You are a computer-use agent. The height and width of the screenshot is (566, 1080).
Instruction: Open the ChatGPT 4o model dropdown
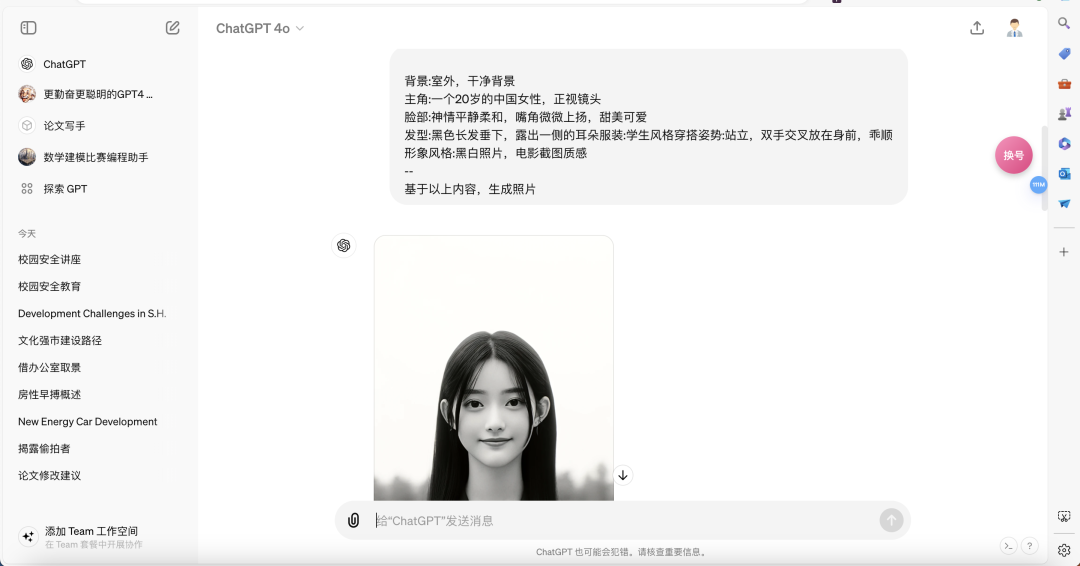click(260, 28)
